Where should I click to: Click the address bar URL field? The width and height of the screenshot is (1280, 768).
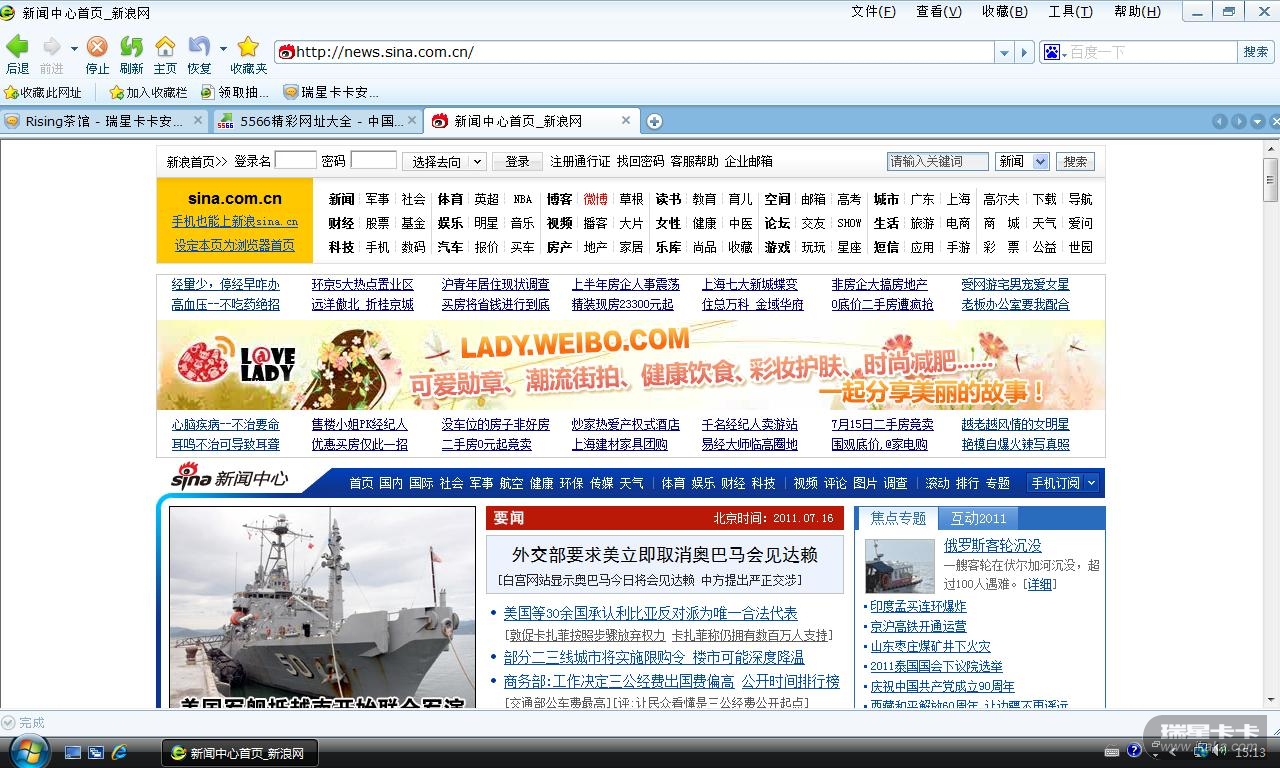pos(644,52)
